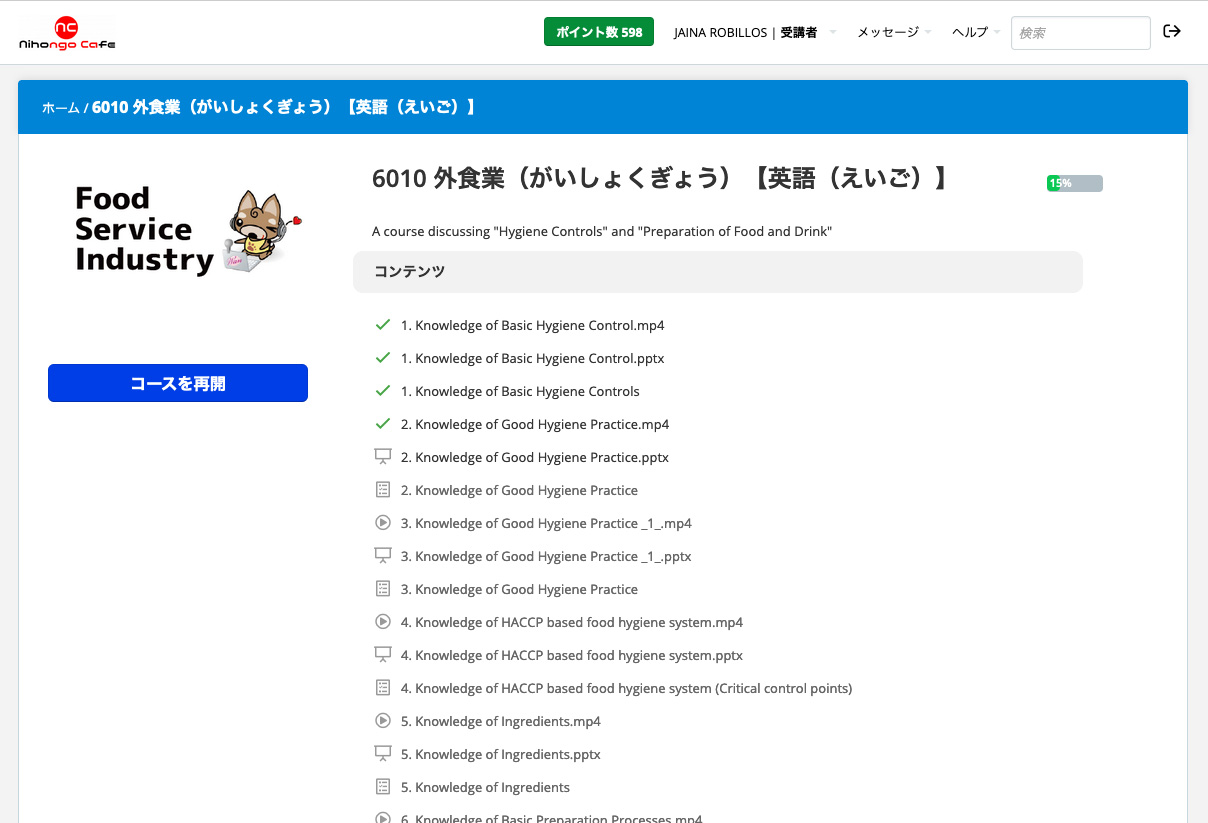Open 4. HACCP based food hygiene system.pptx
The width and height of the screenshot is (1208, 823).
click(572, 655)
